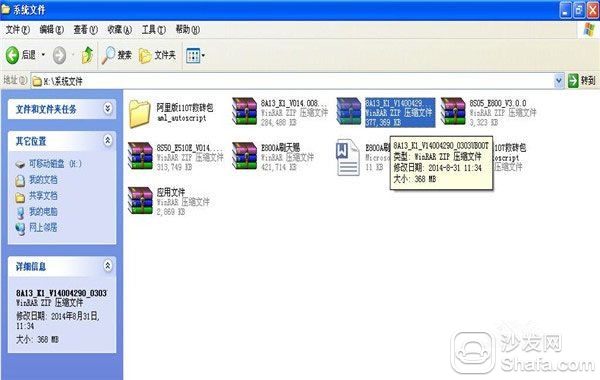Collapse the 其它位置 panel

(x=108, y=140)
